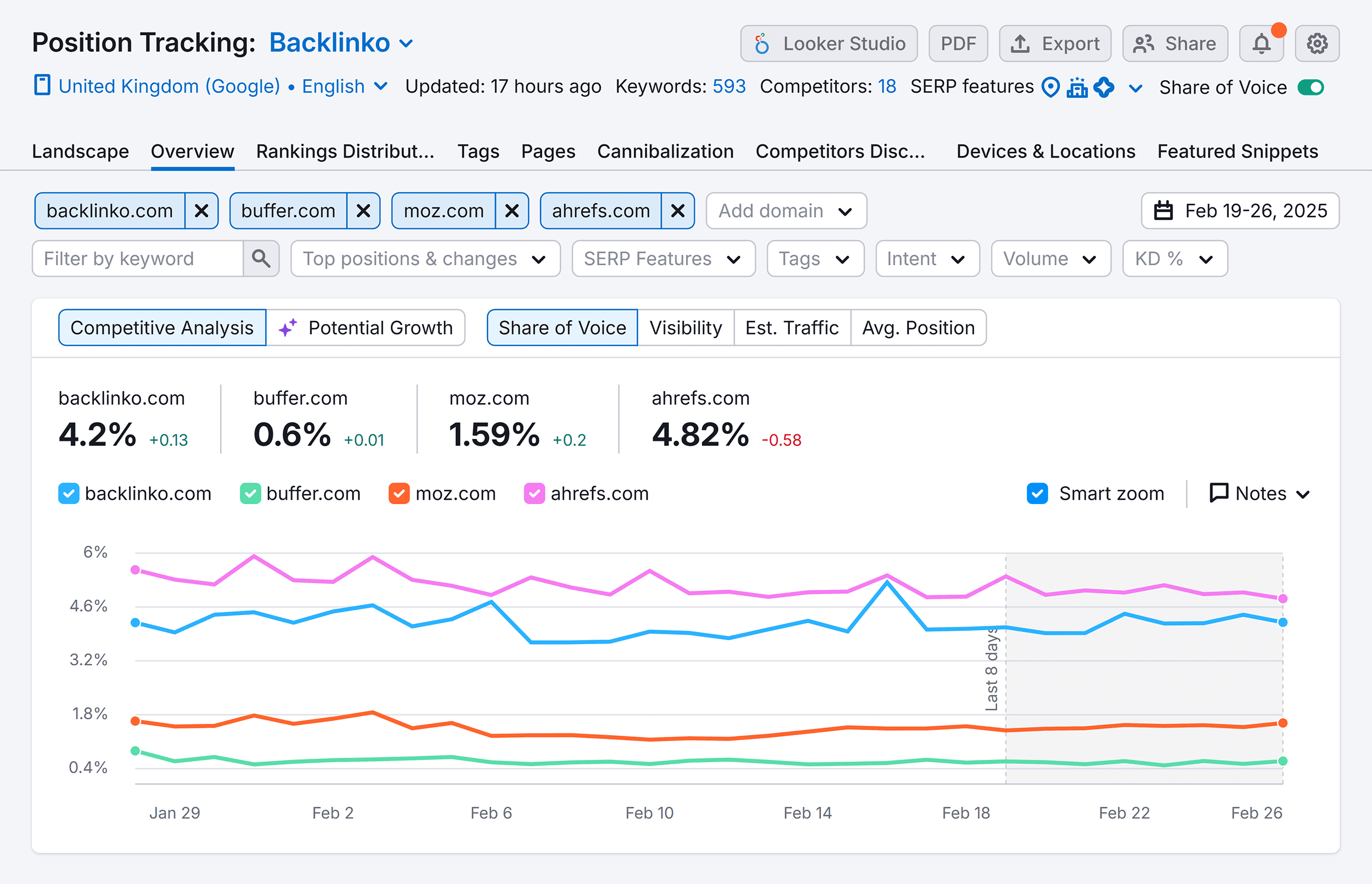Expand the Add domain dropdown
Screen dimensions: 1372x884
click(x=785, y=211)
